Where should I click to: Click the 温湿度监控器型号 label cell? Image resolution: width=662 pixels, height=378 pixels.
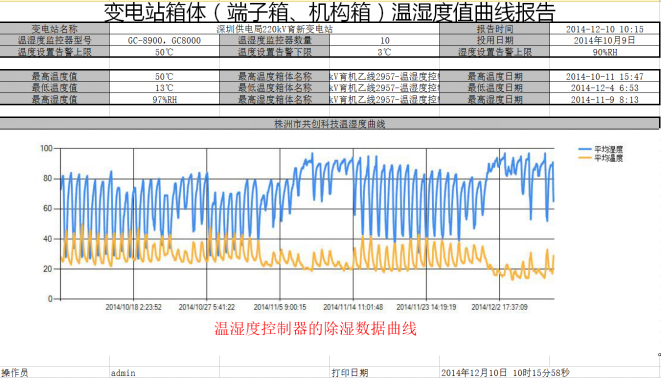pyautogui.click(x=54, y=41)
